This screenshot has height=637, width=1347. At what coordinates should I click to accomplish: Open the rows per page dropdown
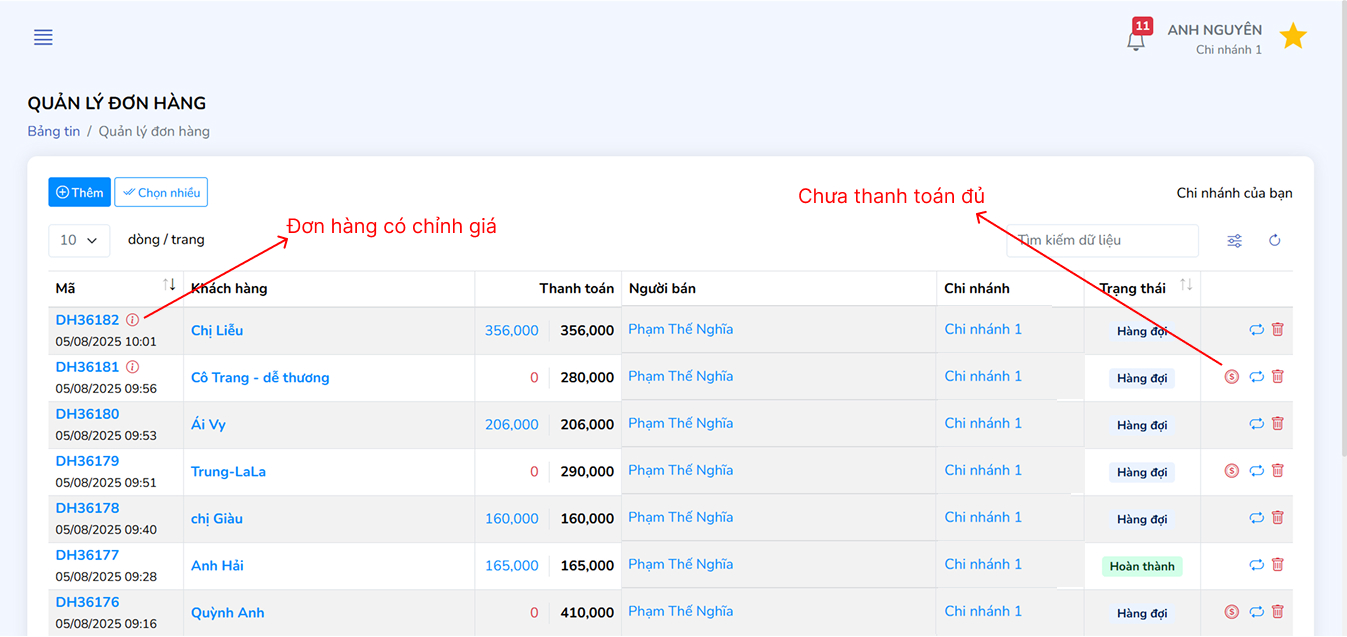point(79,240)
